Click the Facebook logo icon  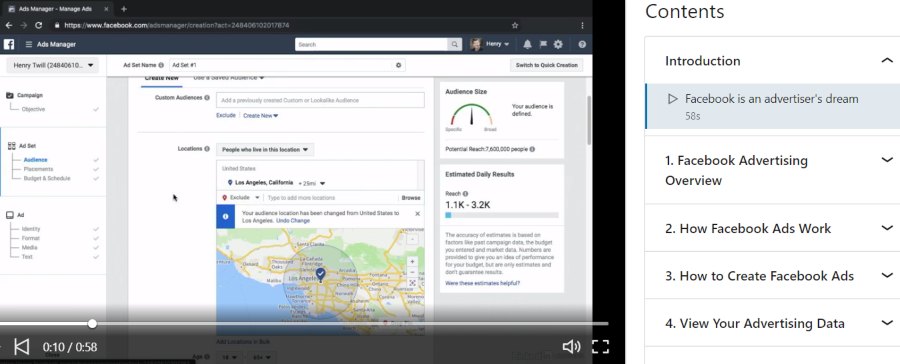9,44
